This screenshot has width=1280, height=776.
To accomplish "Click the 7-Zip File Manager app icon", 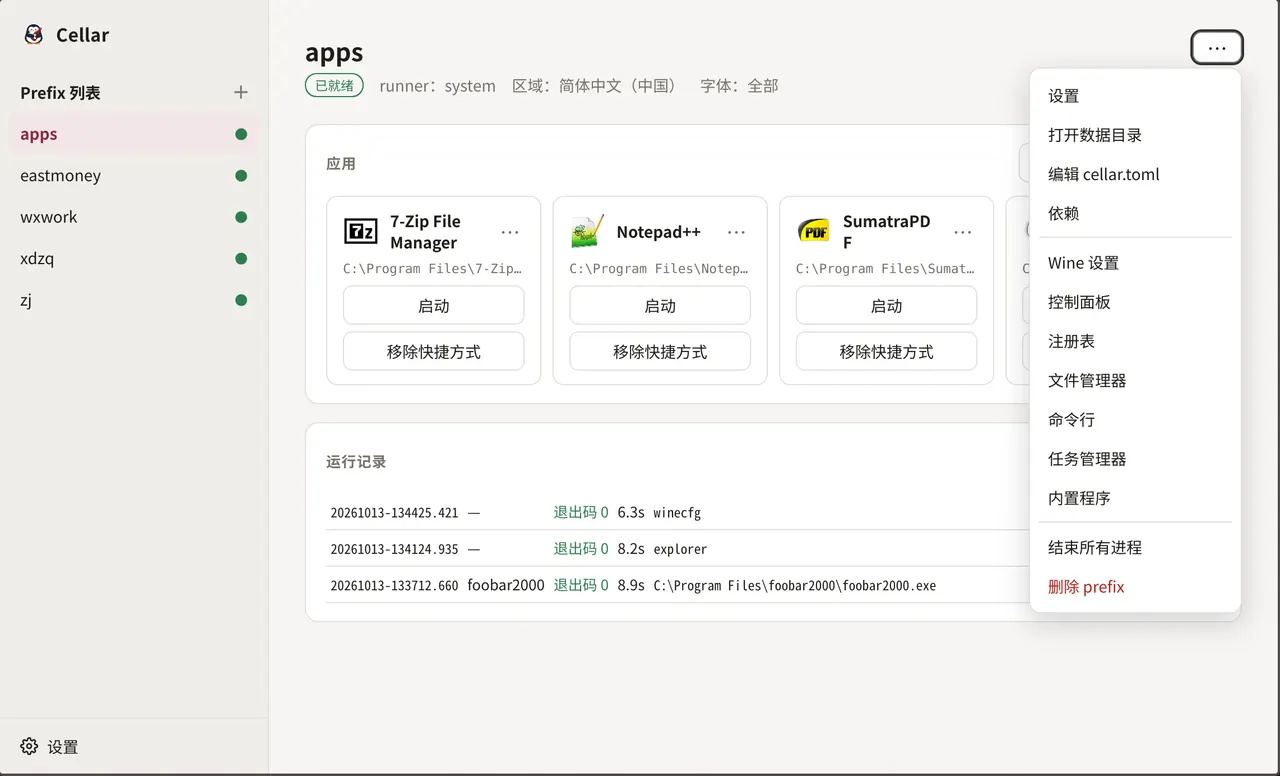I will [x=361, y=231].
